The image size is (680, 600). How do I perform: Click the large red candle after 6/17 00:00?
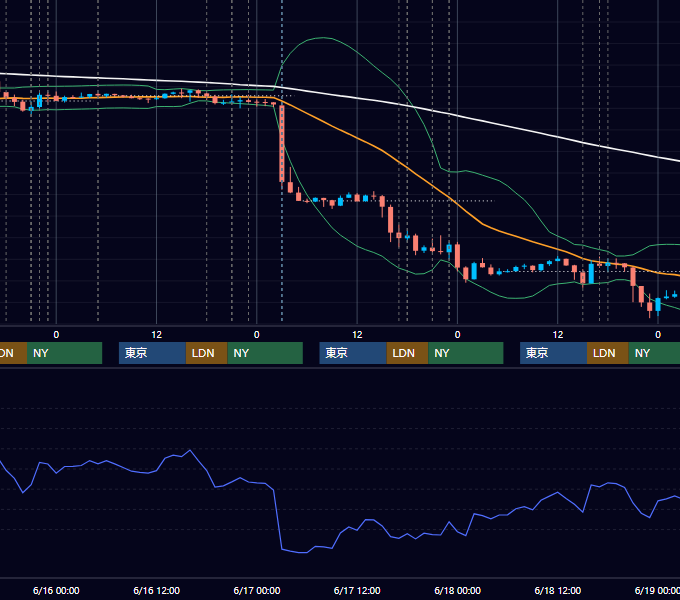[282, 143]
